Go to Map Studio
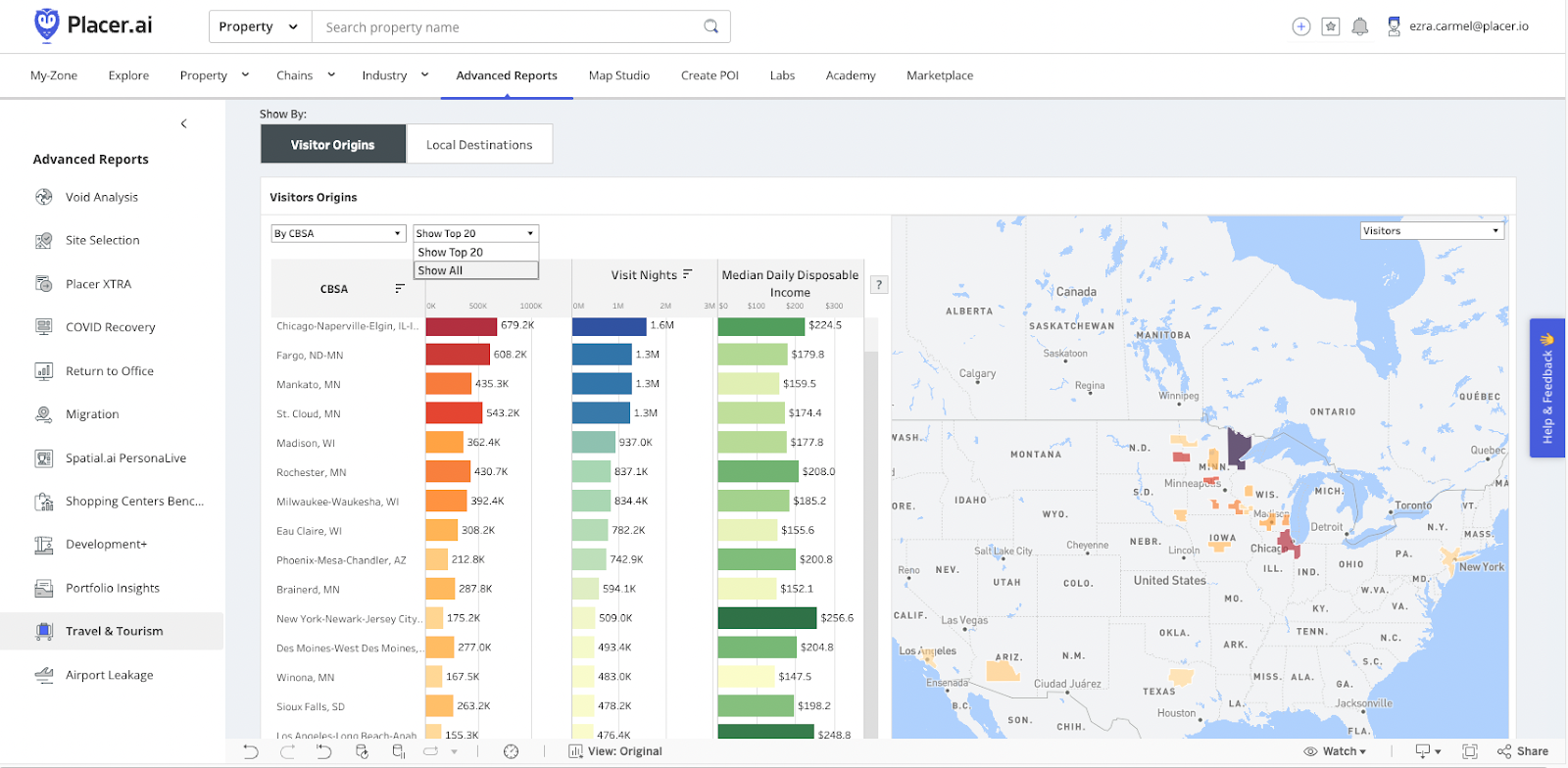This screenshot has height=768, width=1568. (619, 75)
